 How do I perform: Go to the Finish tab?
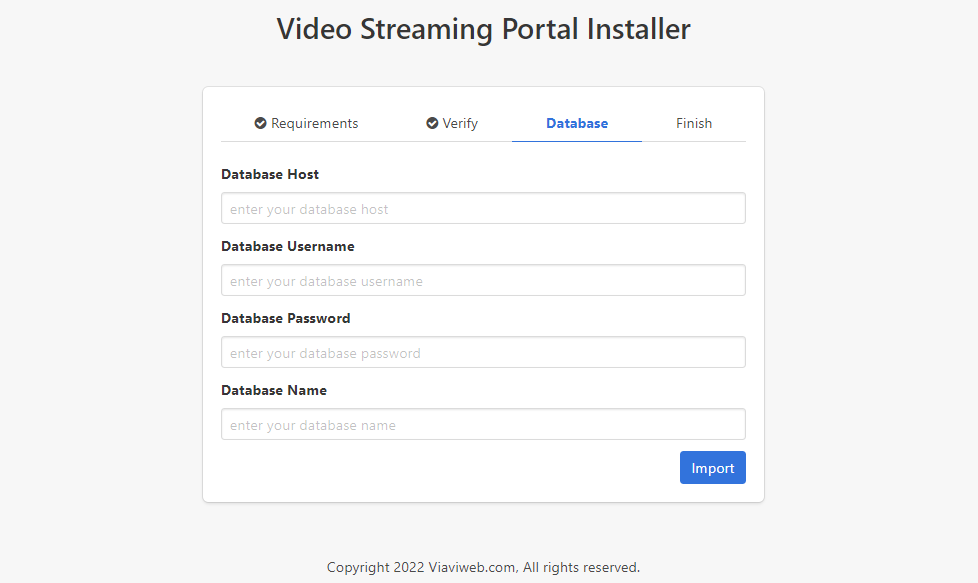694,124
